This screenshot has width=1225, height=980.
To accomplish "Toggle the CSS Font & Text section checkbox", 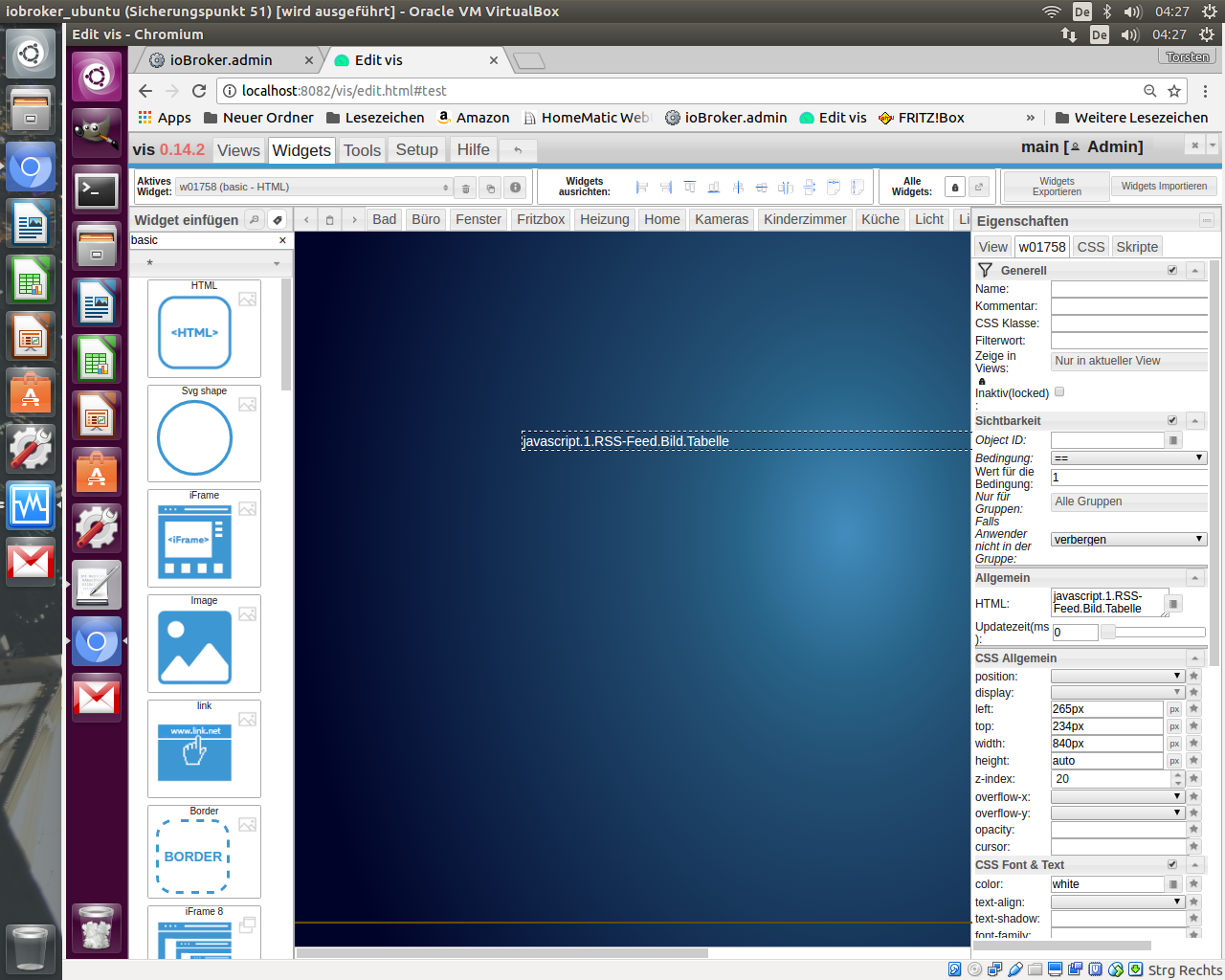I will [1172, 864].
